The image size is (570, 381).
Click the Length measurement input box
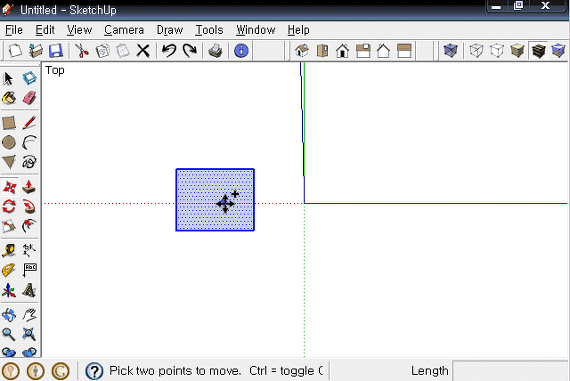(x=510, y=371)
